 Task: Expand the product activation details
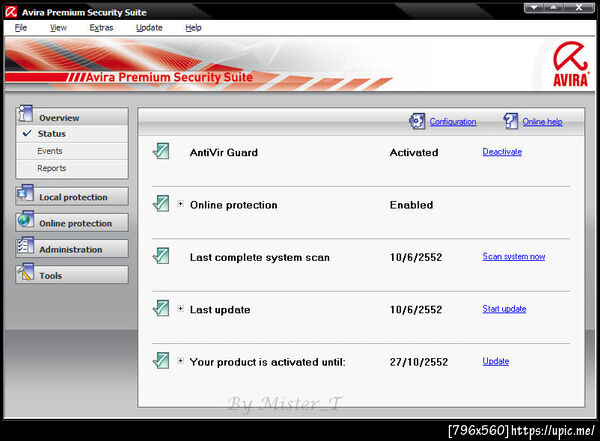[x=181, y=361]
